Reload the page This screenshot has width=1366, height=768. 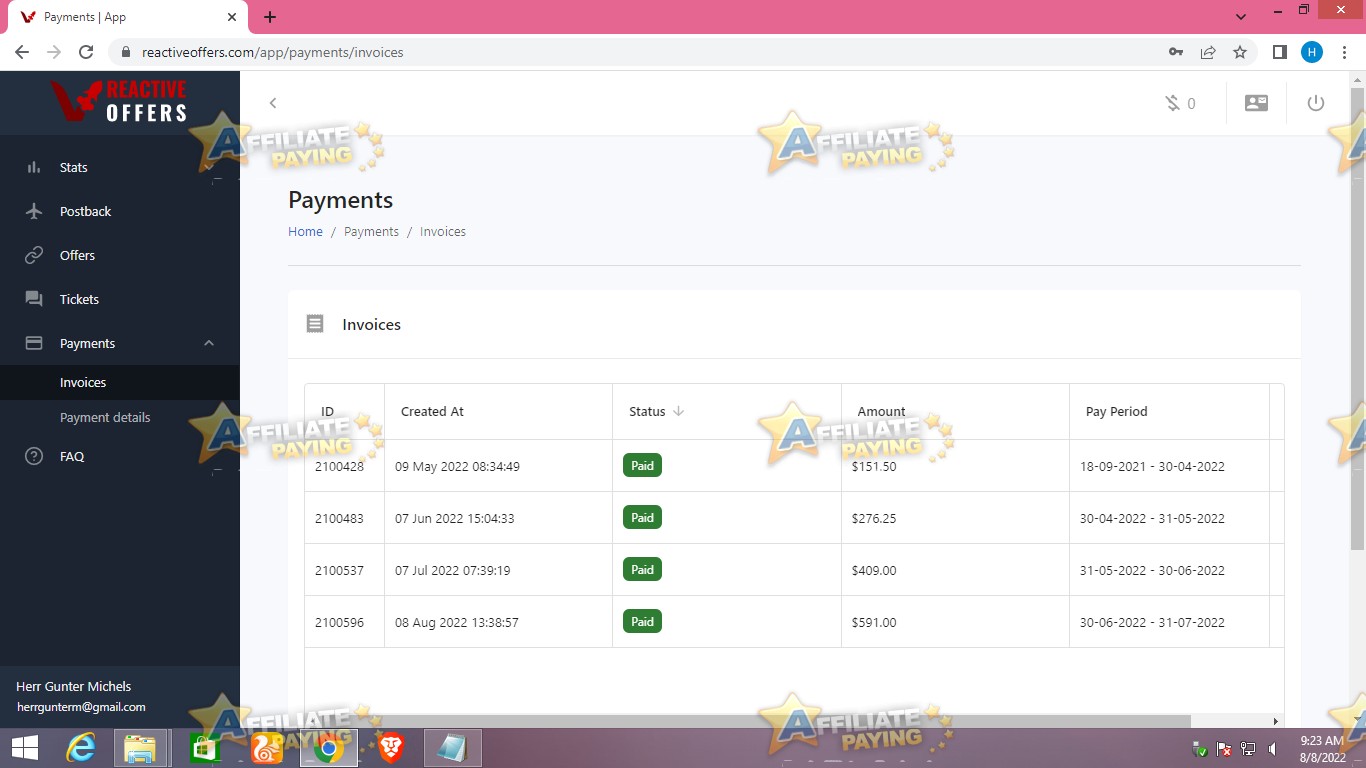[86, 52]
